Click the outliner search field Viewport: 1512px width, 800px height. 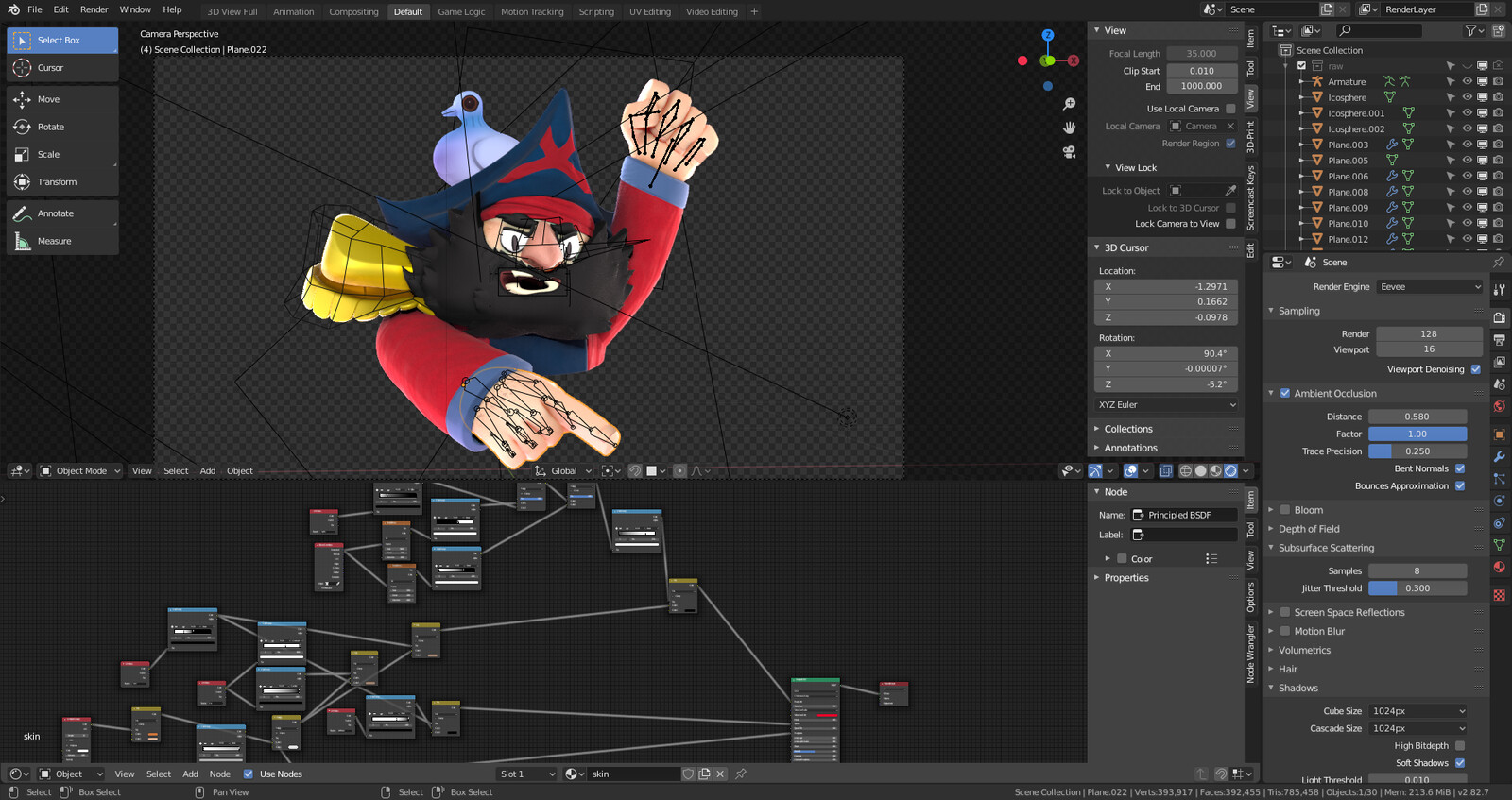click(1380, 31)
